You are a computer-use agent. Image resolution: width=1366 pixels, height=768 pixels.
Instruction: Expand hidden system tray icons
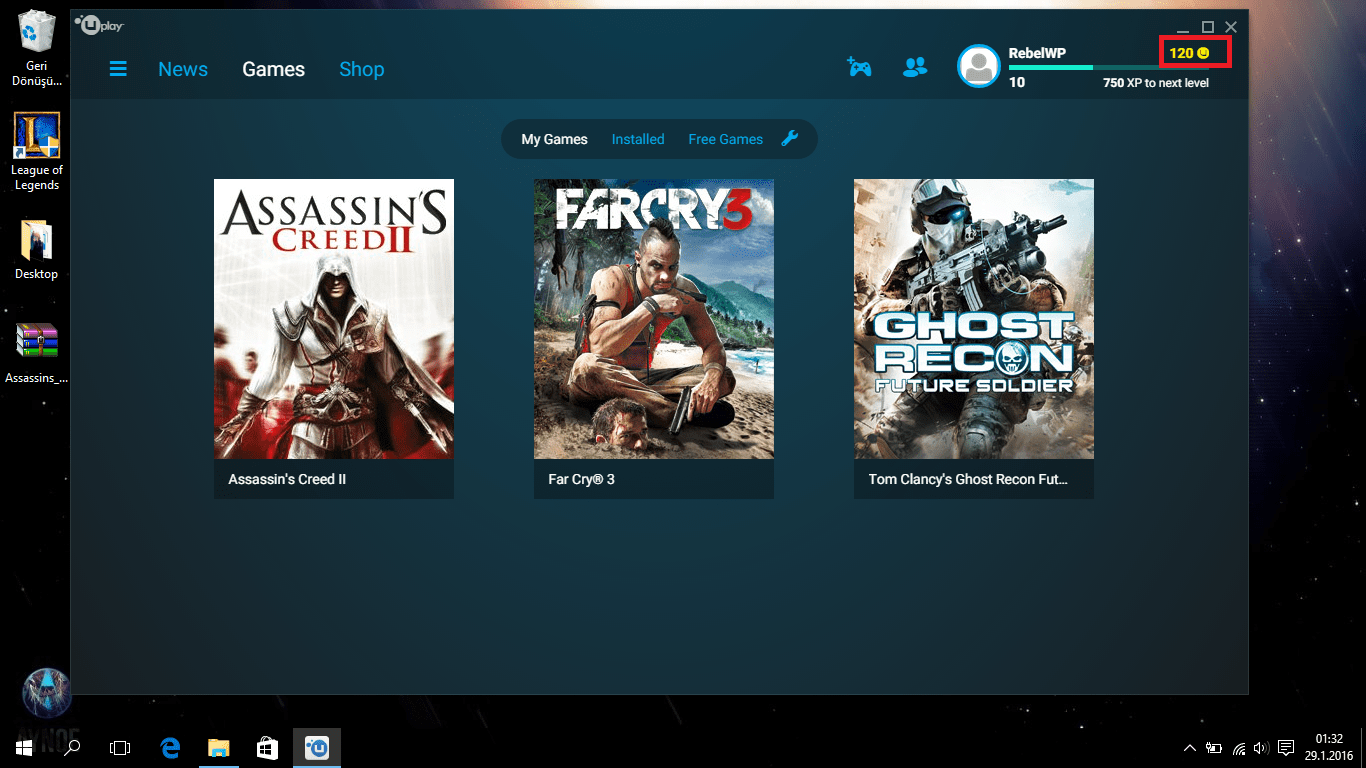(x=1190, y=747)
